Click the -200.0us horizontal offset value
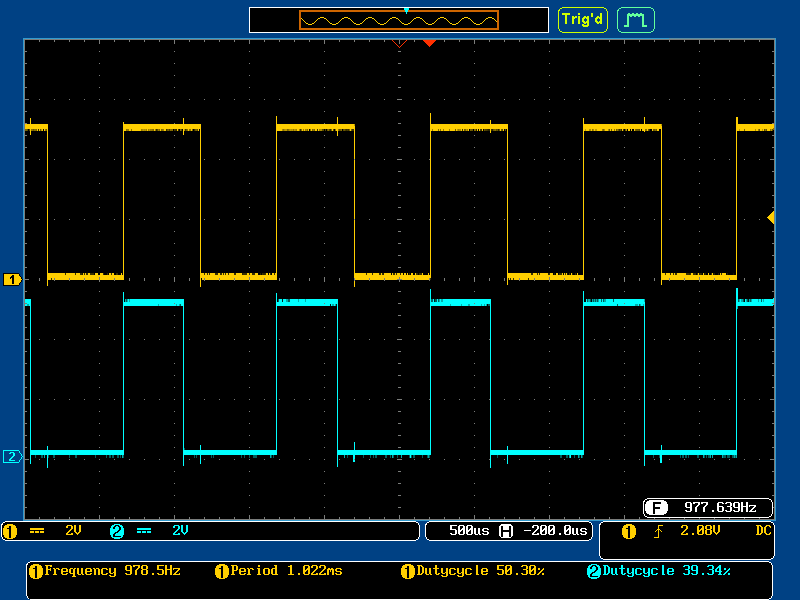Viewport: 800px width, 600px height. pyautogui.click(x=555, y=531)
